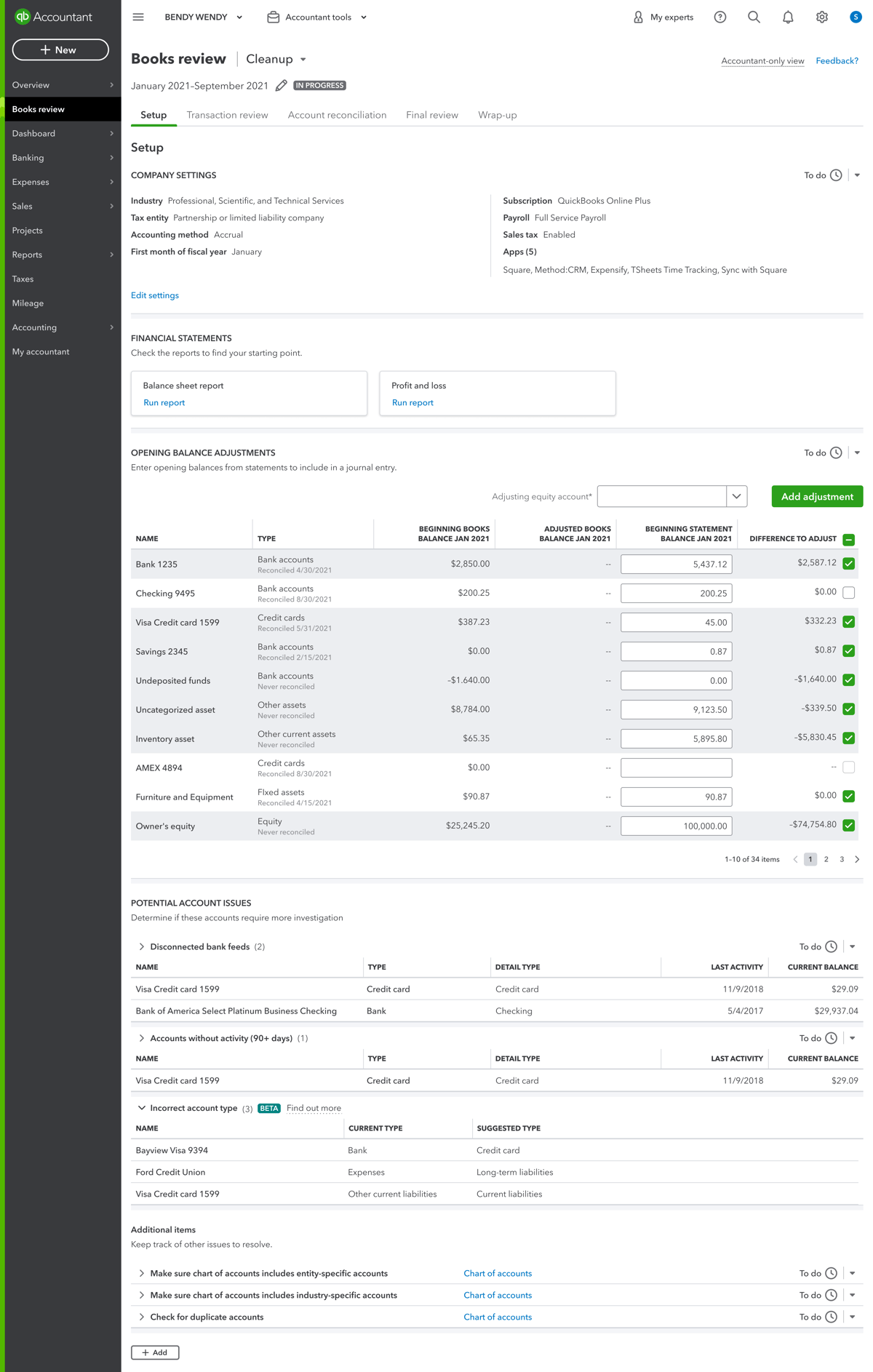873x1372 pixels.
Task: Open Chart of accounts link for duplicate accounts
Action: pyautogui.click(x=498, y=1317)
